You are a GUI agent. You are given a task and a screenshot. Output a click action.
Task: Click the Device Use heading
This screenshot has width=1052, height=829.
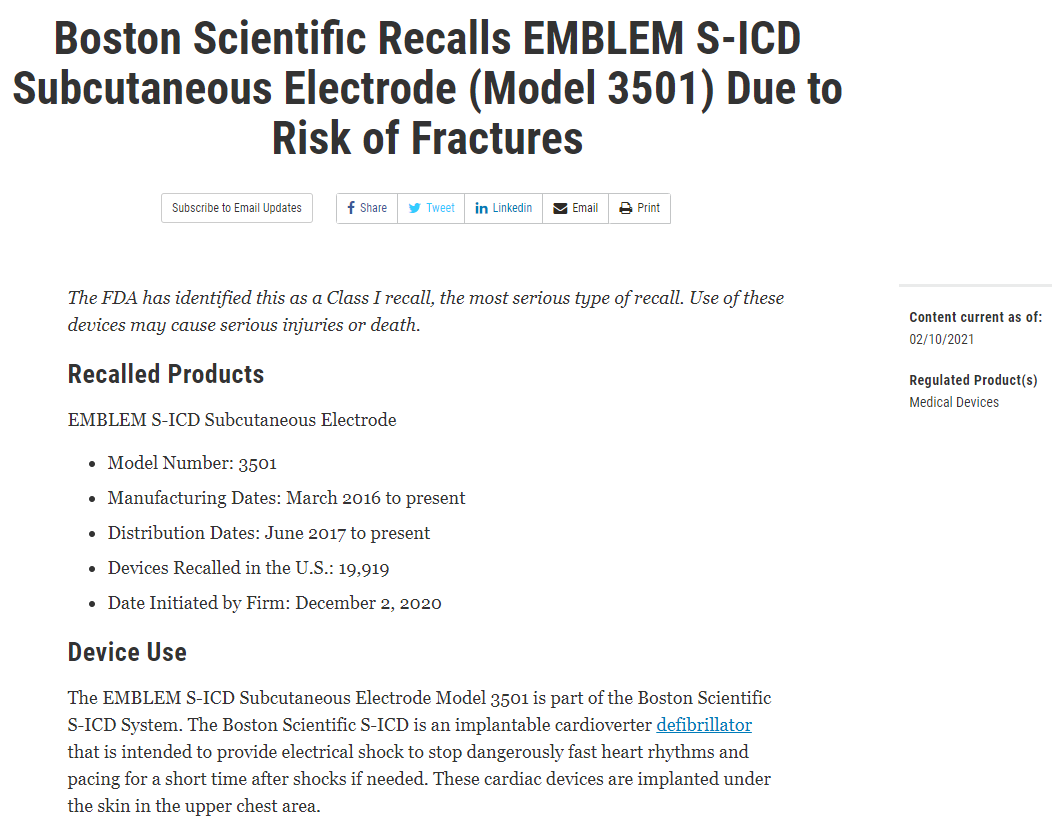pyautogui.click(x=127, y=652)
